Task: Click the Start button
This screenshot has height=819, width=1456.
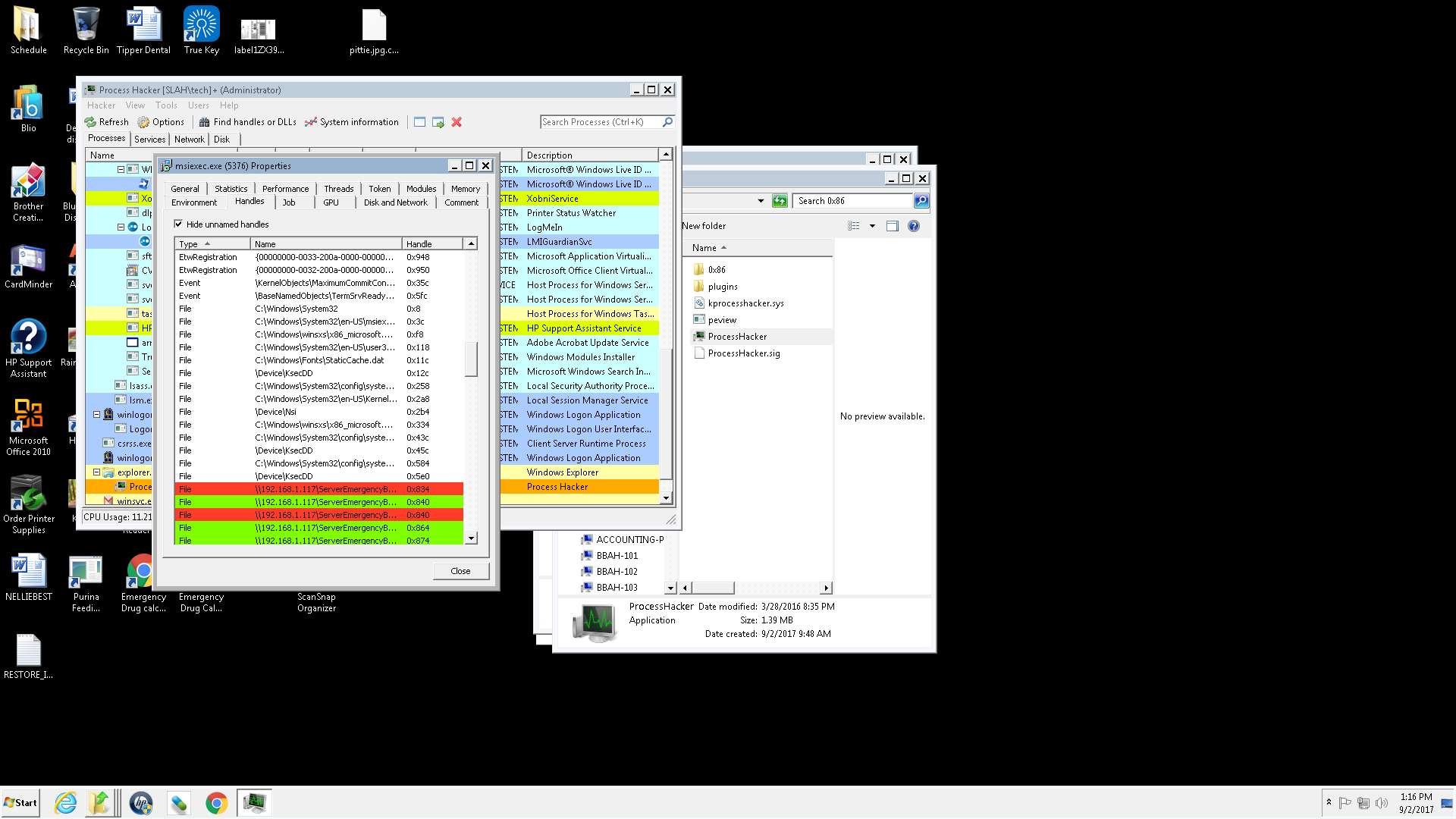Action: 20,803
